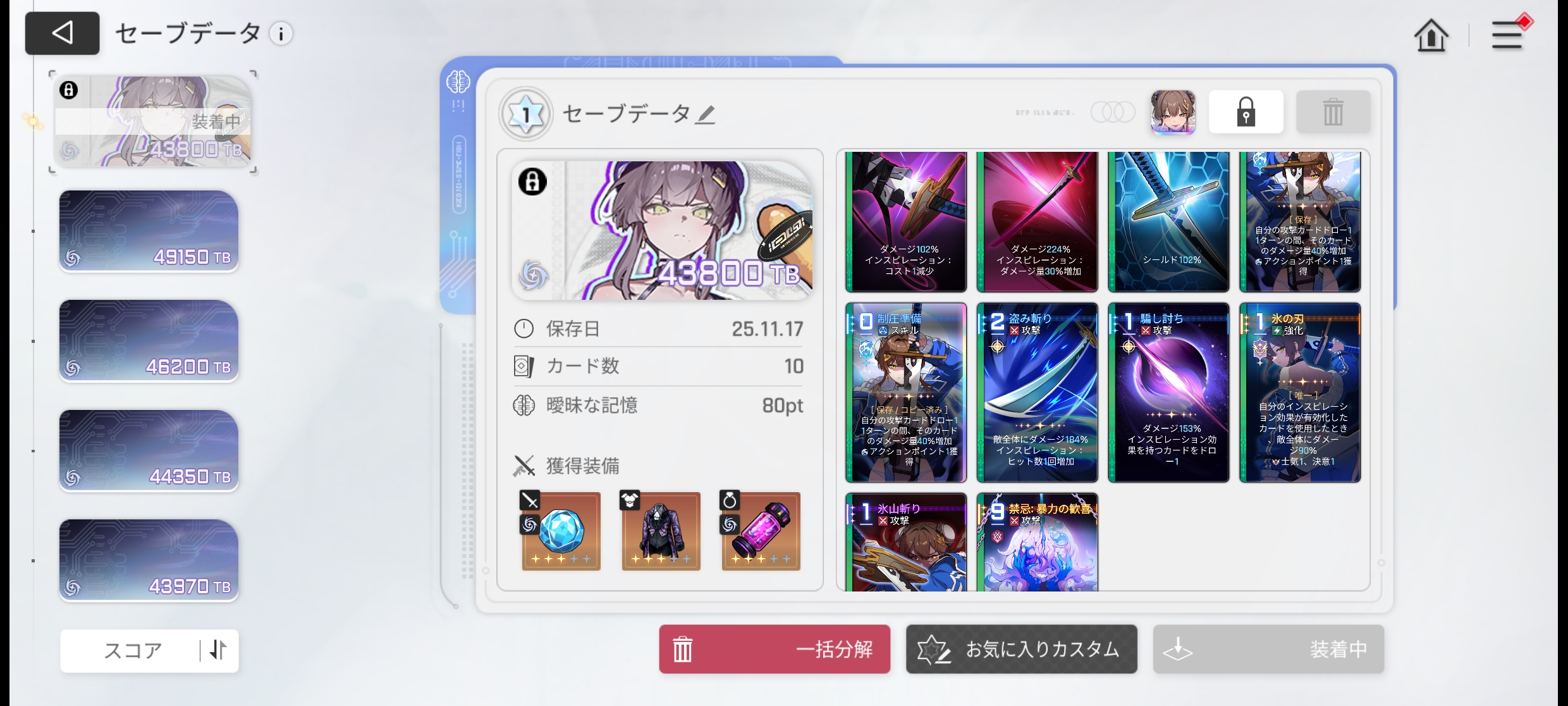
Task: Open the 盗み斬り attack card
Action: pyautogui.click(x=1037, y=392)
